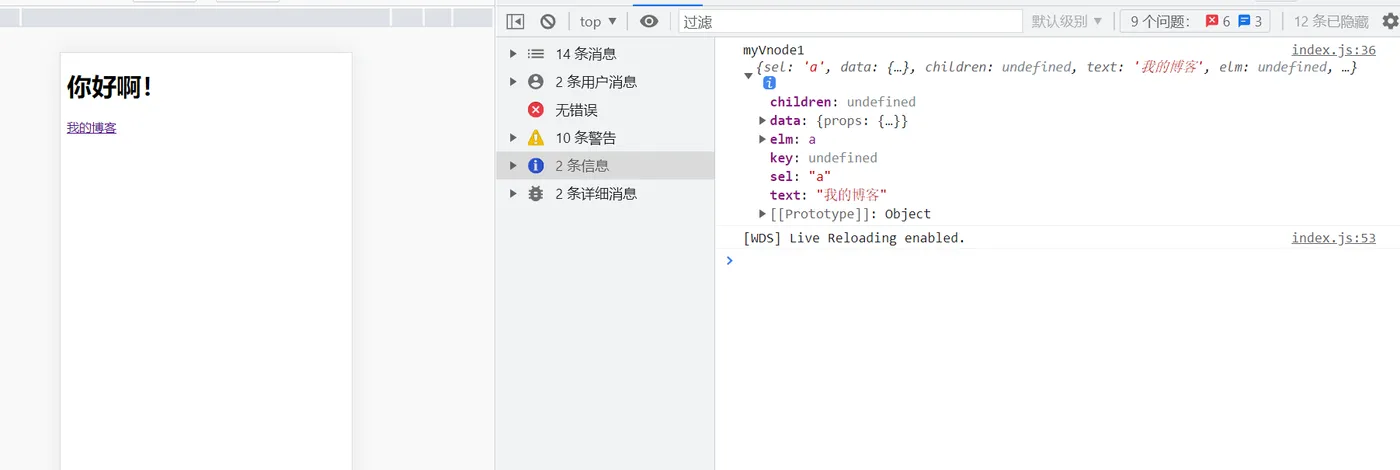
Task: Open the 我的博客 link on the page
Action: point(91,128)
